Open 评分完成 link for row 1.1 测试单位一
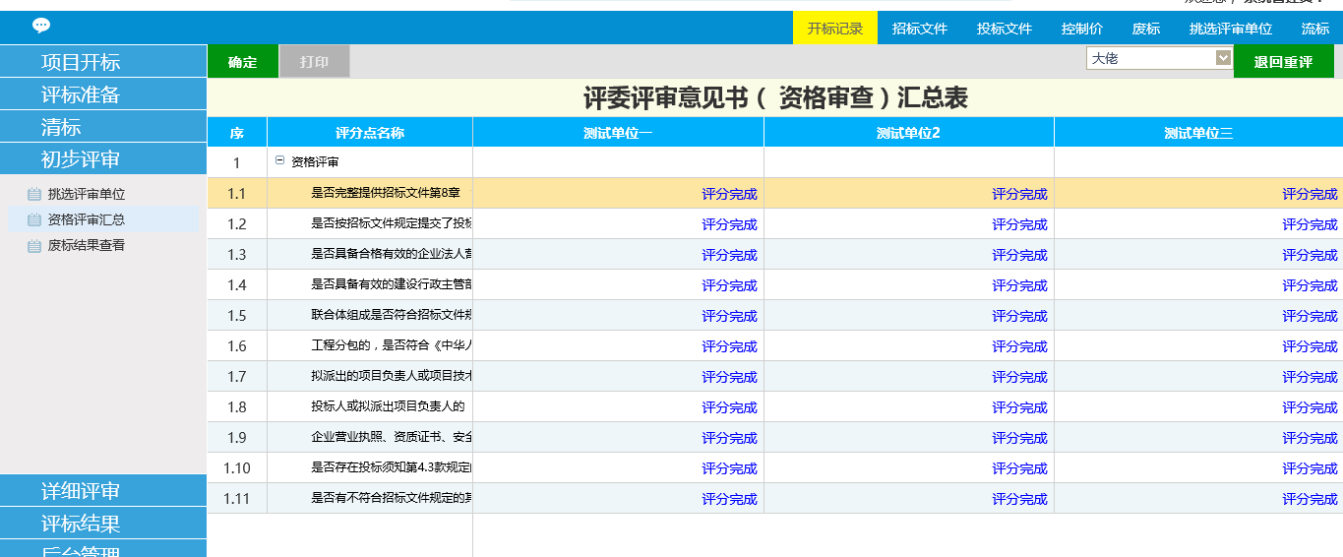 (x=729, y=194)
